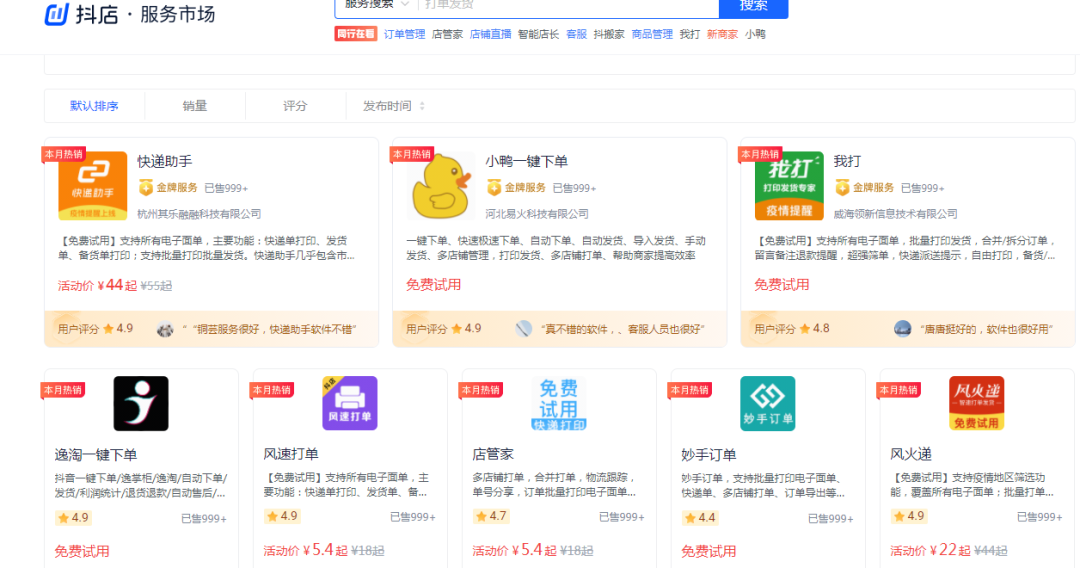1080x568 pixels.
Task: Open the 抖搬家 hot keyword link
Action: click(x=609, y=34)
